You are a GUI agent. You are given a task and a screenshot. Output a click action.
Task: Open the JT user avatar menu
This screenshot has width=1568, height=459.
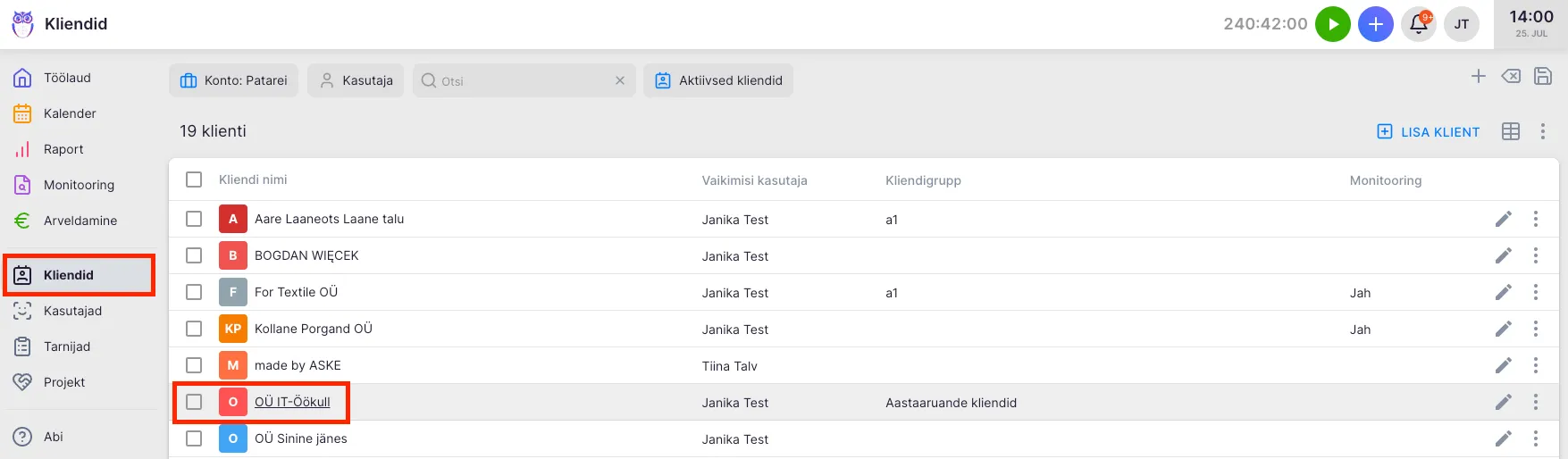[x=1462, y=24]
